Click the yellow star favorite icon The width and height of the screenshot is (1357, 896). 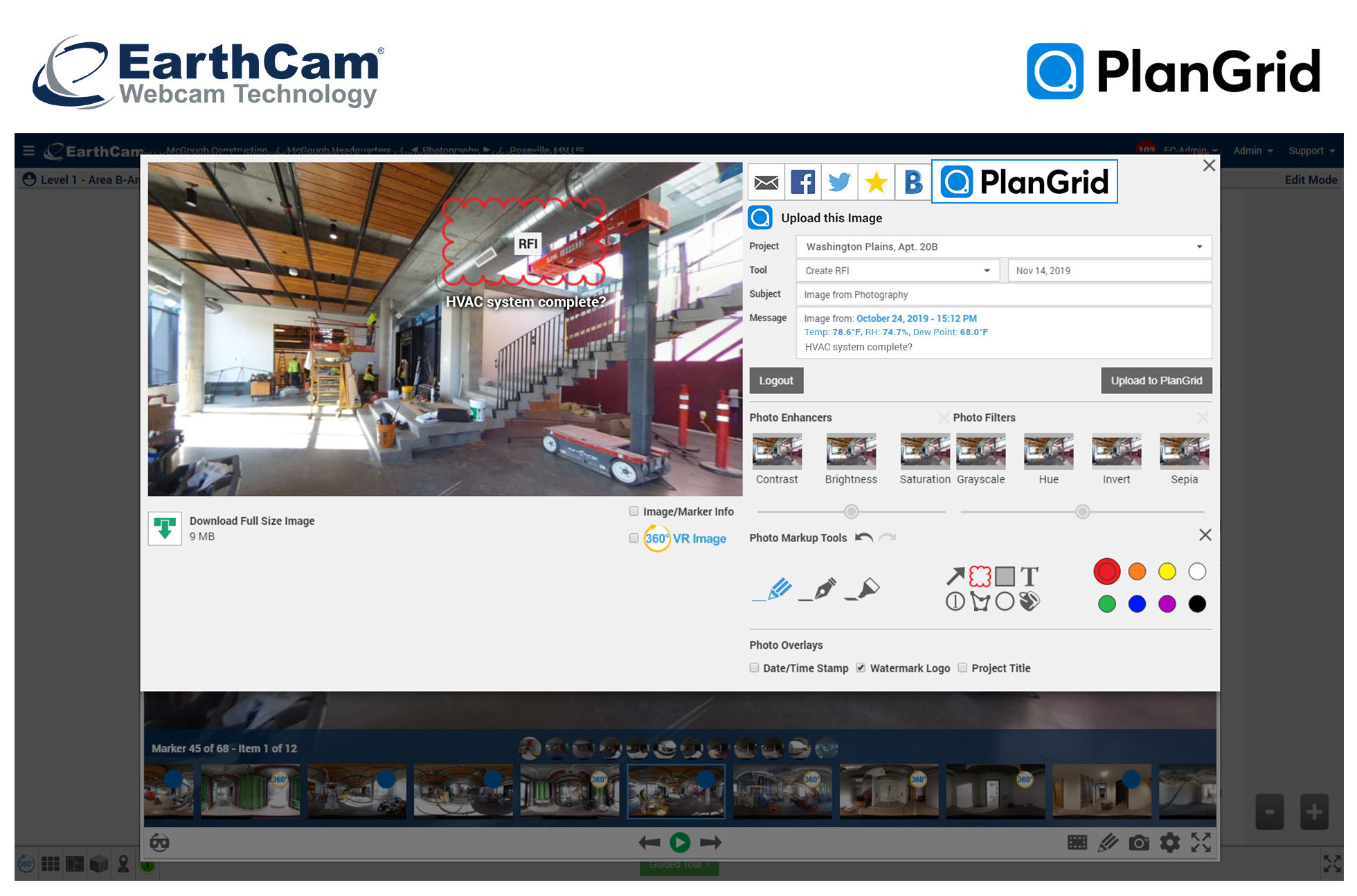tap(876, 182)
